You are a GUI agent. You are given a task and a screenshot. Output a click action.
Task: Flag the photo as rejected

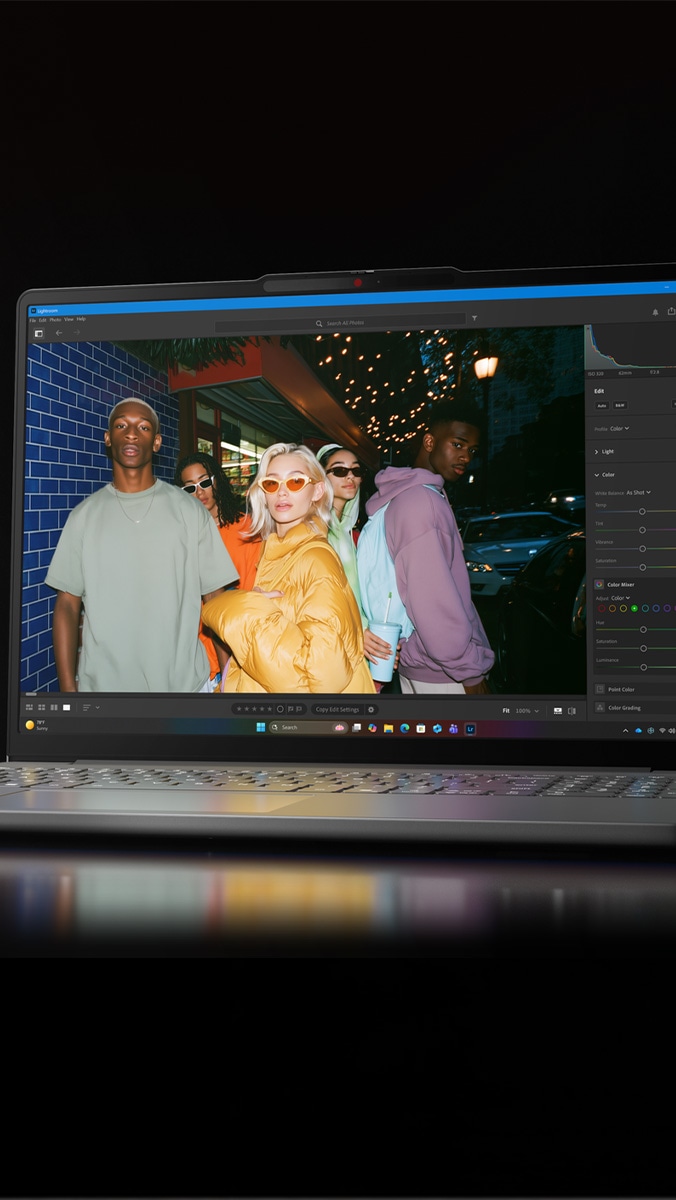pyautogui.click(x=299, y=709)
